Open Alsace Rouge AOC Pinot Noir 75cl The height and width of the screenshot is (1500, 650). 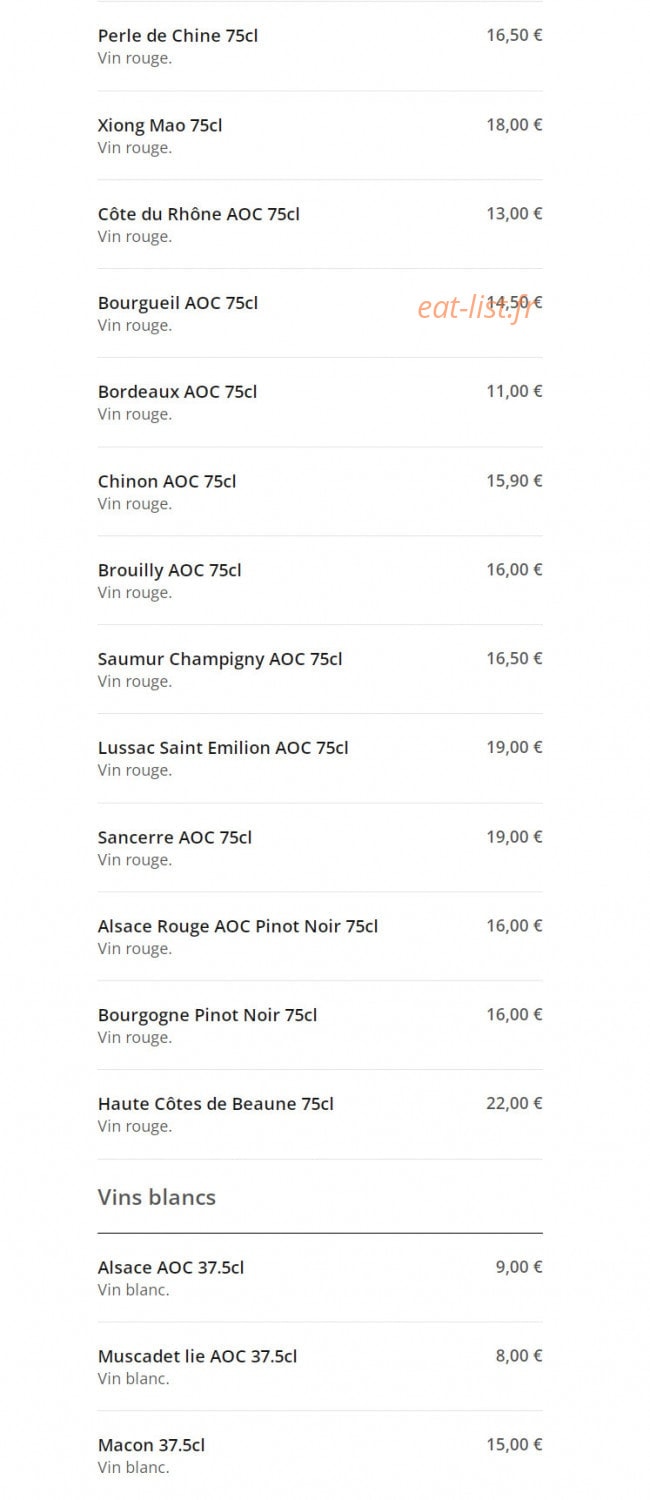pos(320,936)
